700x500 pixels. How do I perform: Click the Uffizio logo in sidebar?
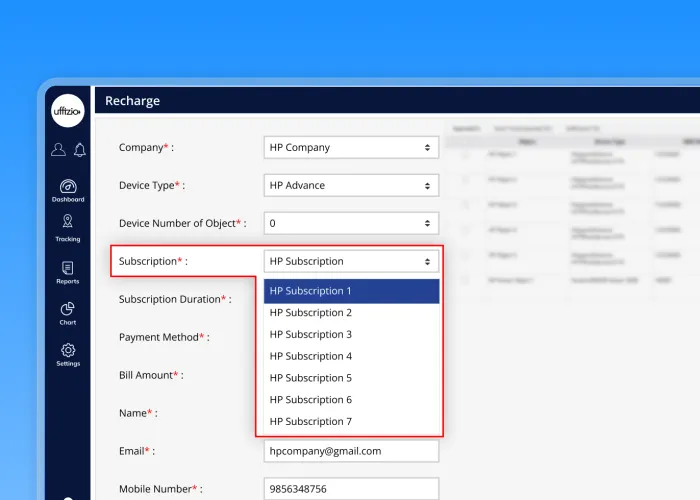pos(68,111)
